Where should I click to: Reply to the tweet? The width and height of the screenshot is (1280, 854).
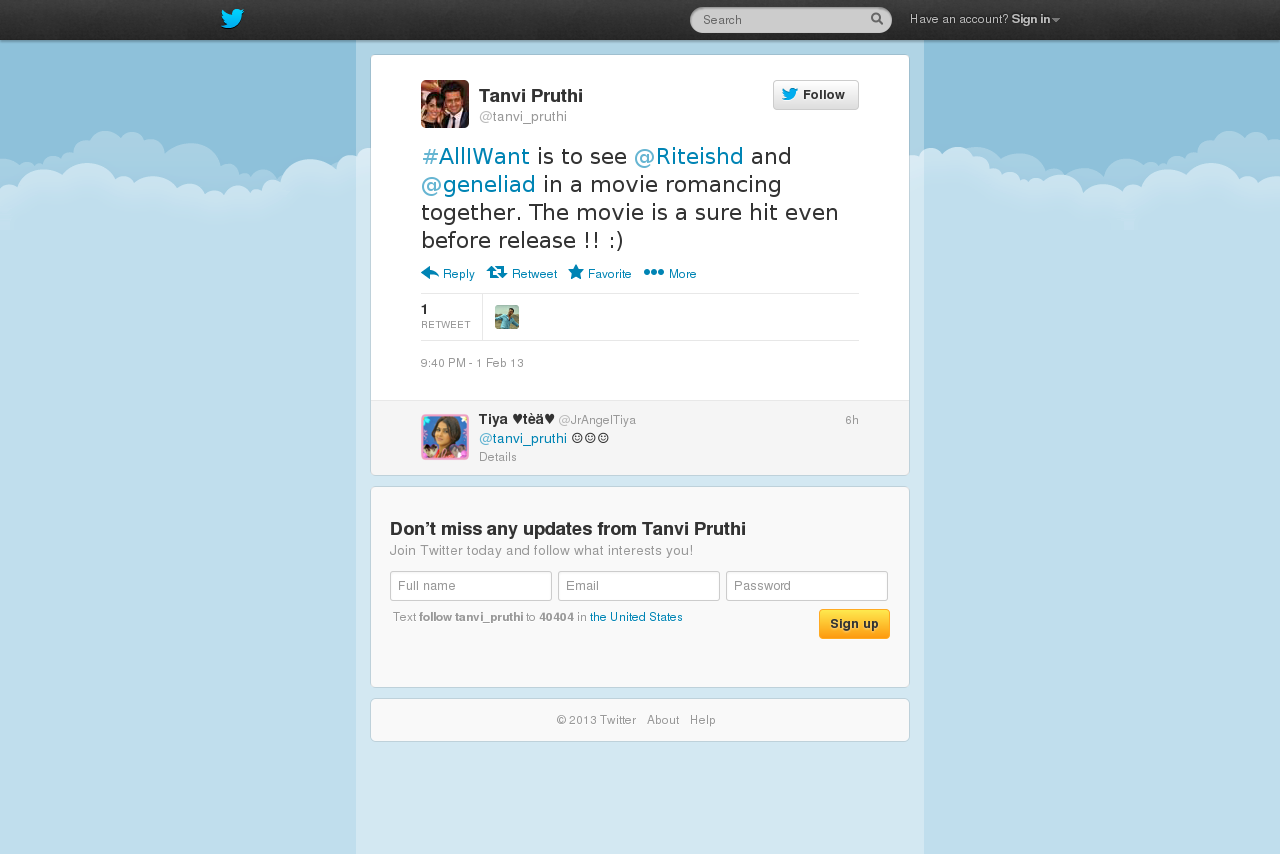448,273
